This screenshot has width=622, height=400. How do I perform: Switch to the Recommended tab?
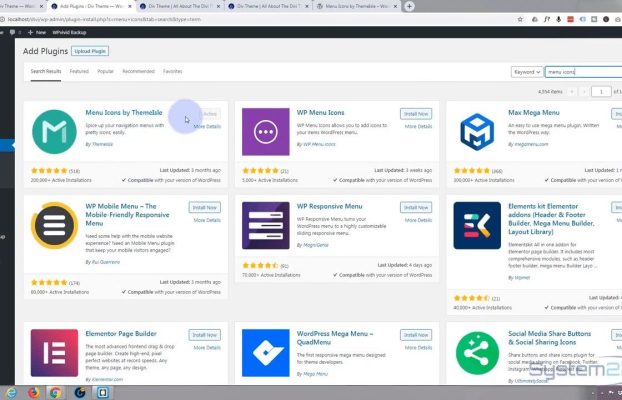138,71
